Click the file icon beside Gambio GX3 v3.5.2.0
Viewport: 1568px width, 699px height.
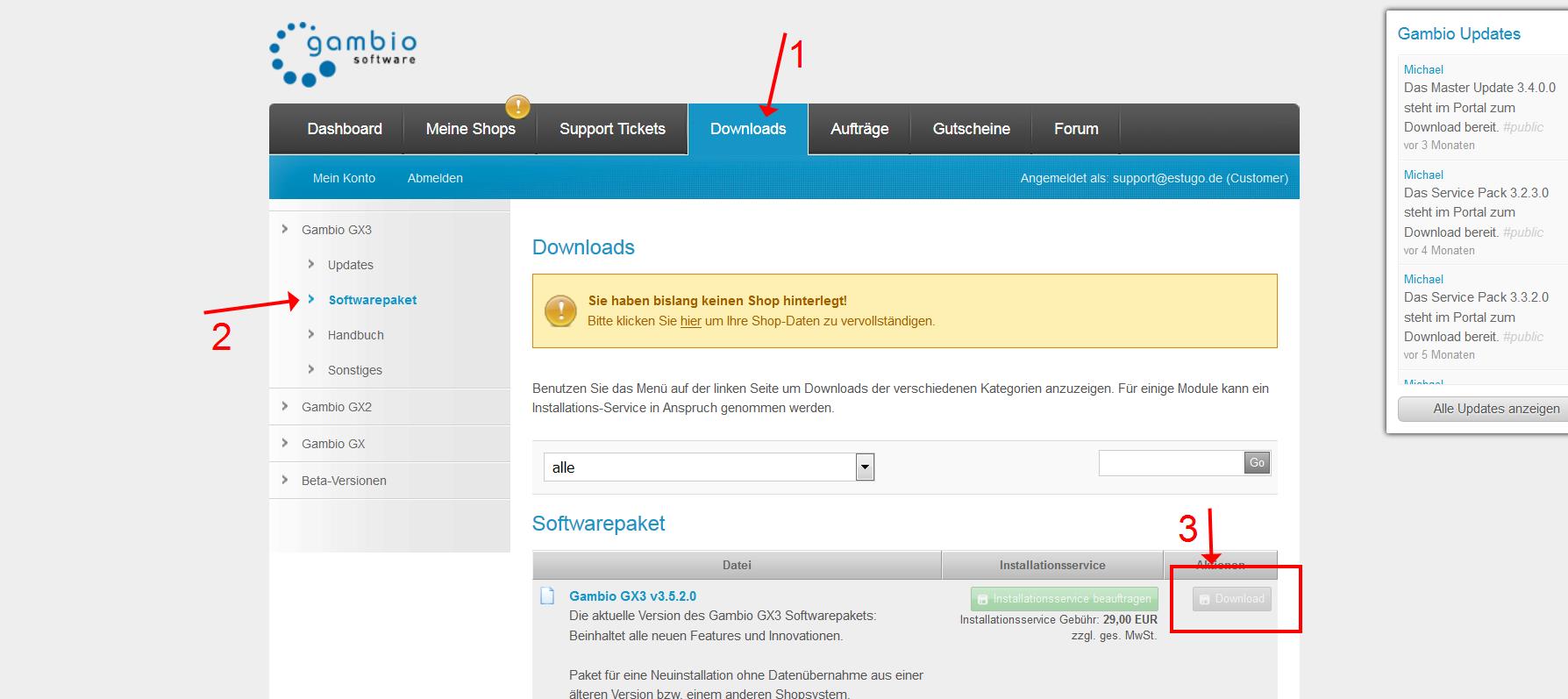[x=547, y=596]
